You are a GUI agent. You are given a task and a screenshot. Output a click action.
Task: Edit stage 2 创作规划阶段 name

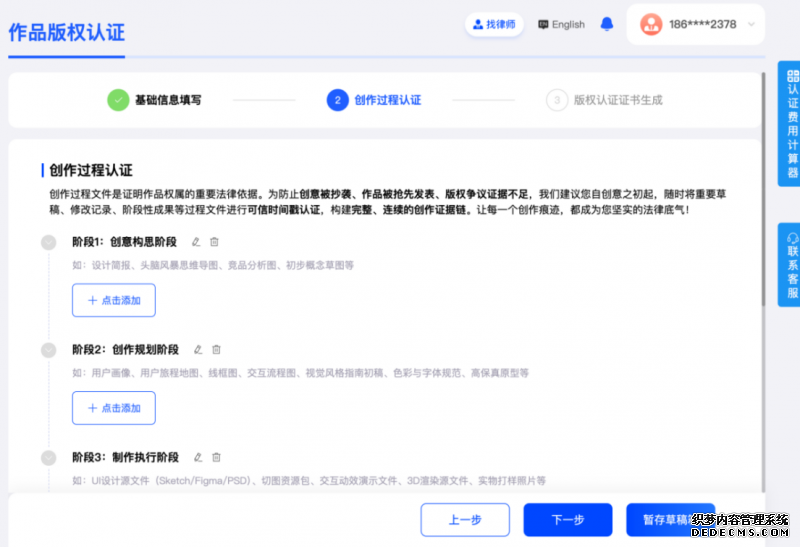(x=198, y=350)
